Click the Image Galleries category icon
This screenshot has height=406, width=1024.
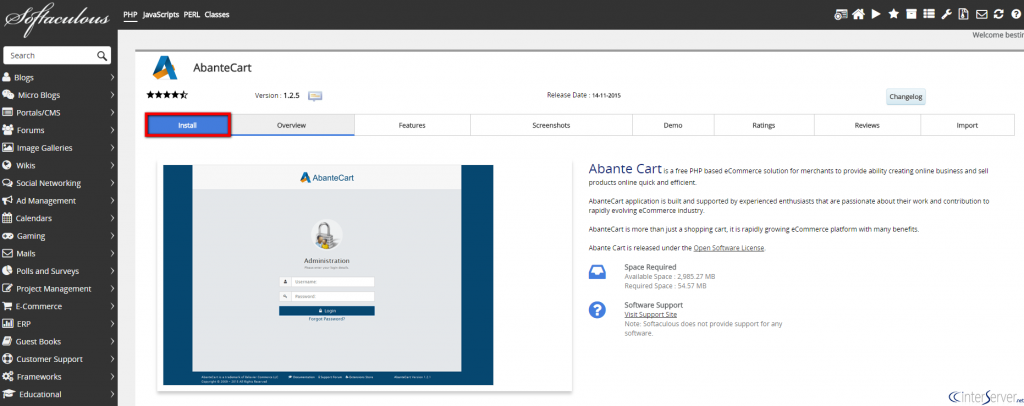8,148
